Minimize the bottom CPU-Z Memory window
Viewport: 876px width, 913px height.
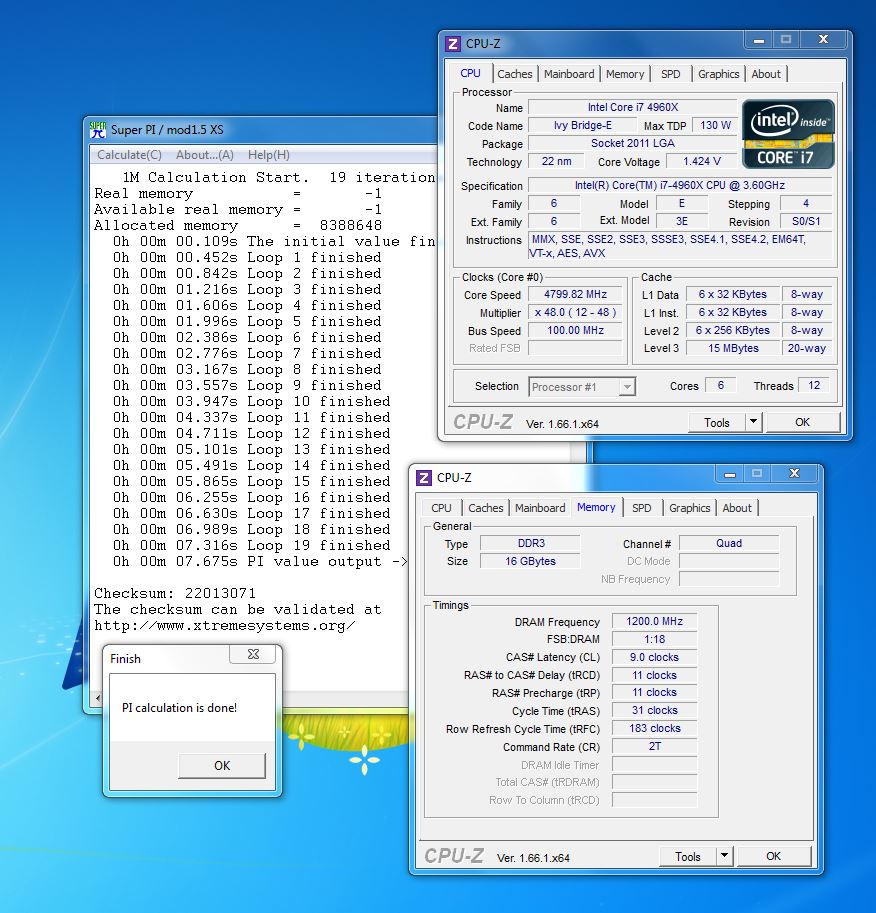(x=729, y=474)
